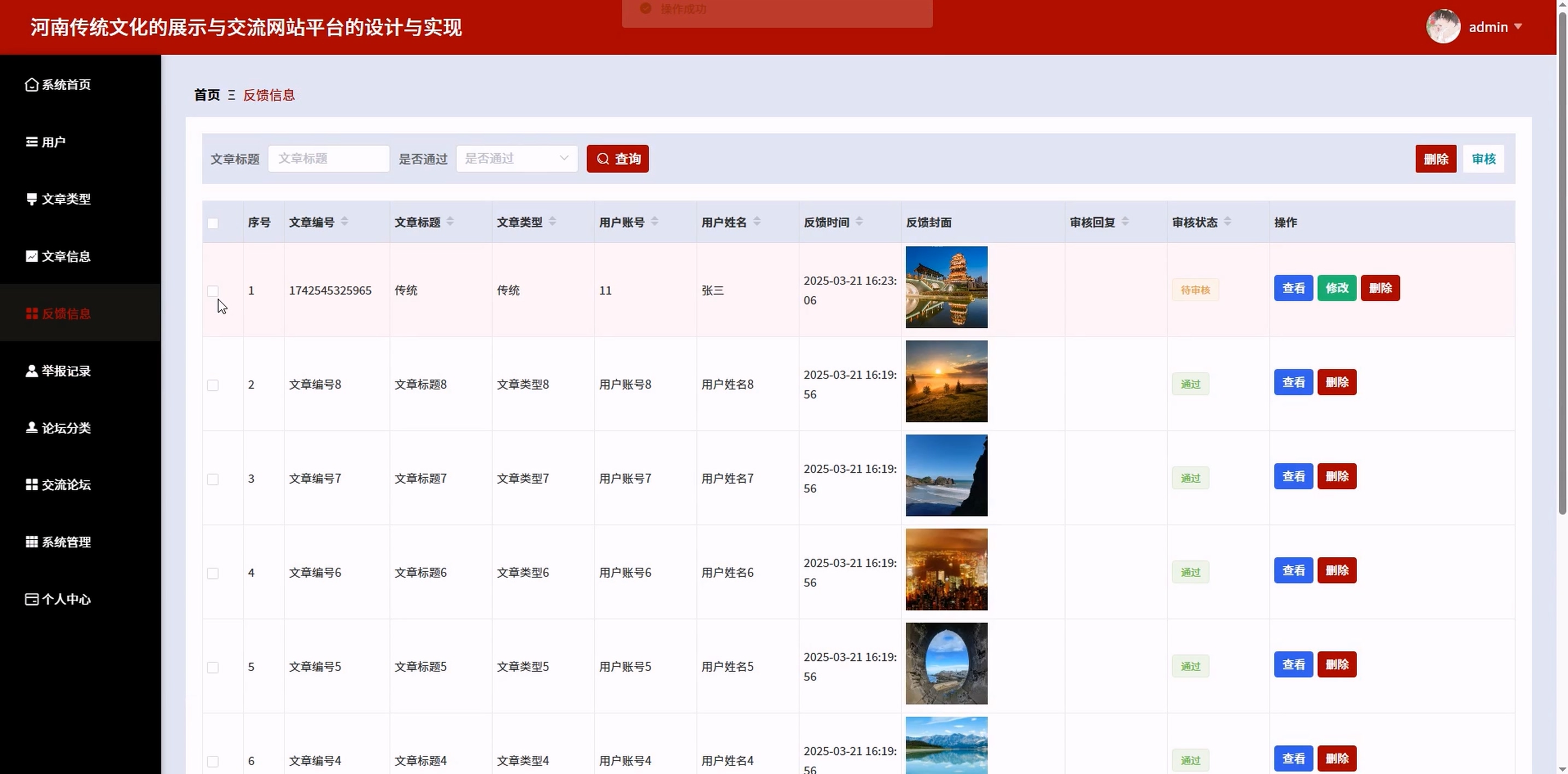Open 系统管理 menu item
This screenshot has height=774, width=1568.
[x=66, y=542]
